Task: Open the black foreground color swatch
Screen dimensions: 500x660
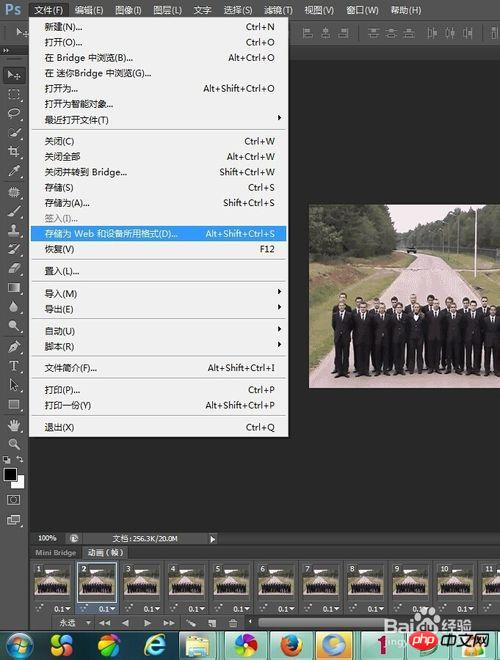Action: point(9,474)
